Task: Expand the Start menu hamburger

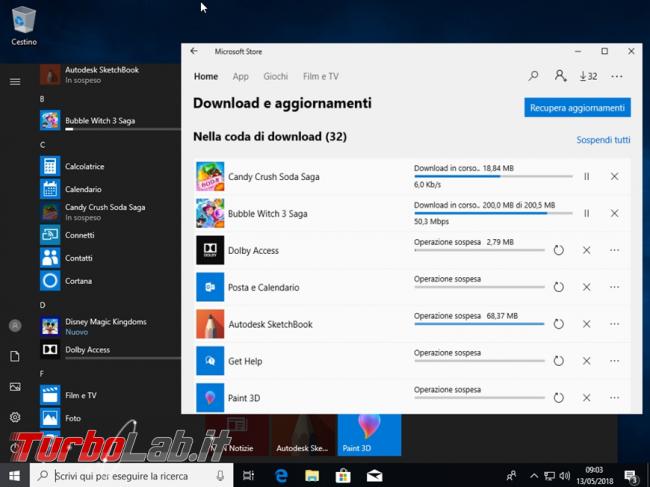Action: tap(15, 82)
